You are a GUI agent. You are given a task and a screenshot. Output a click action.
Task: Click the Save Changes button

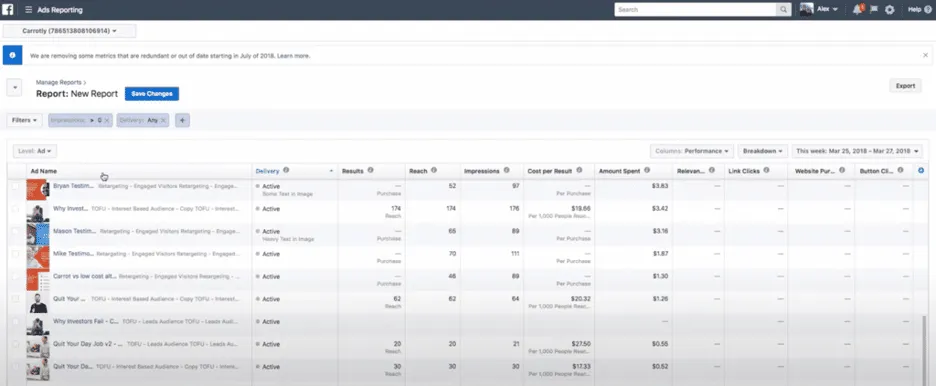pyautogui.click(x=152, y=94)
